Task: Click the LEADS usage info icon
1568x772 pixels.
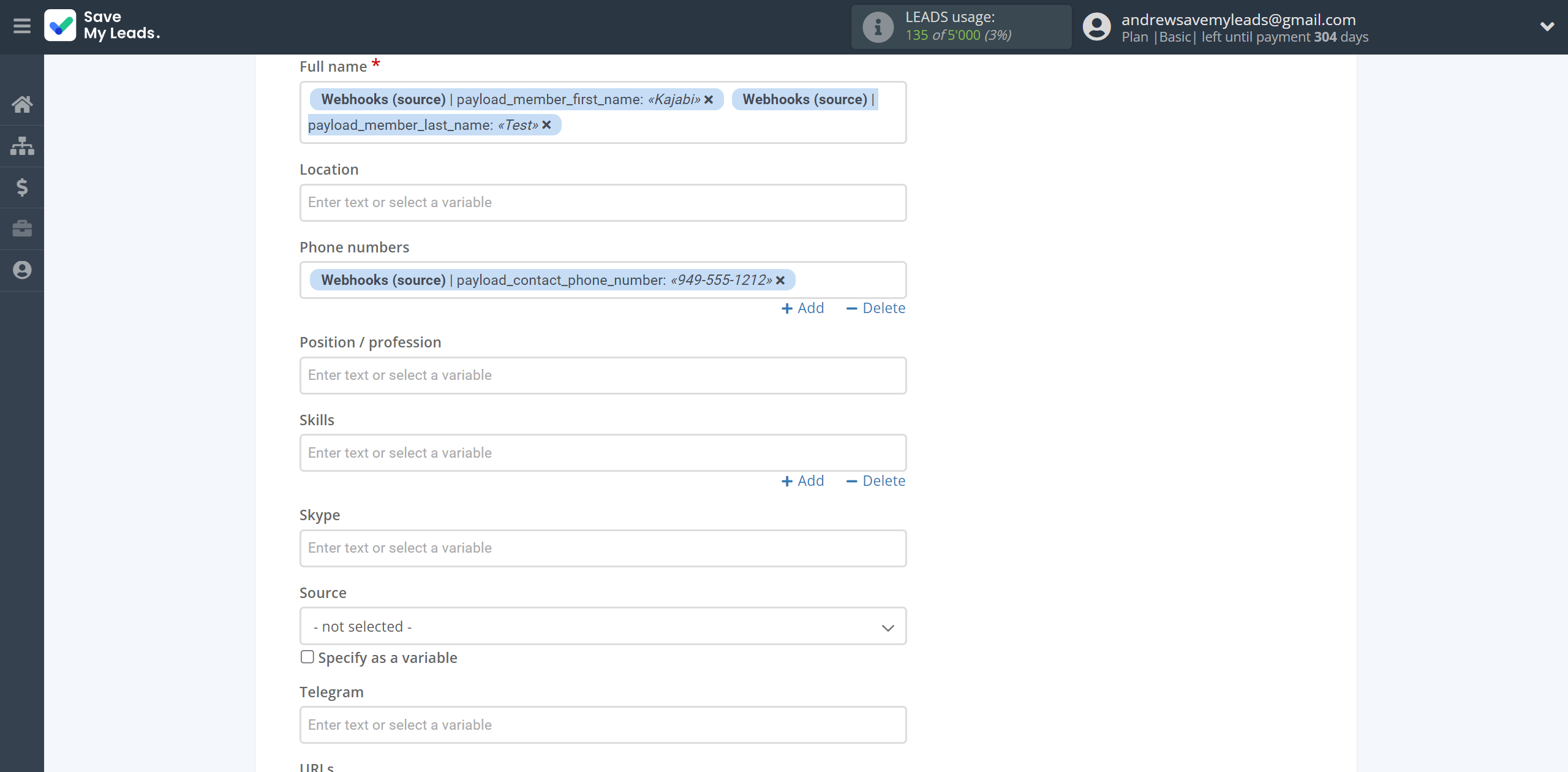Action: tap(878, 27)
